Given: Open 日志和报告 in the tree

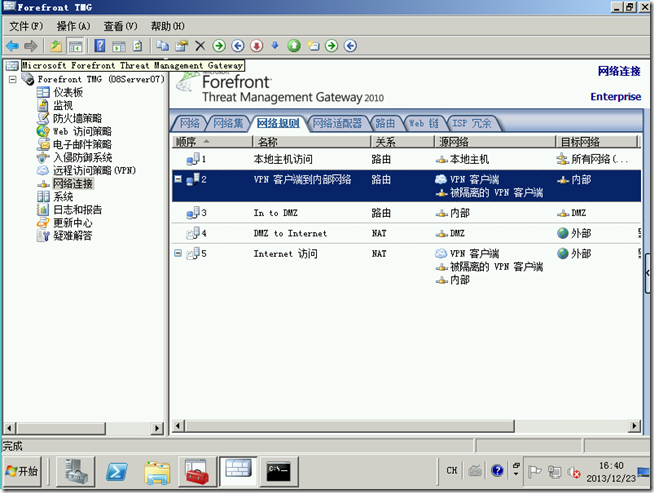Looking at the screenshot, I should coord(77,209).
